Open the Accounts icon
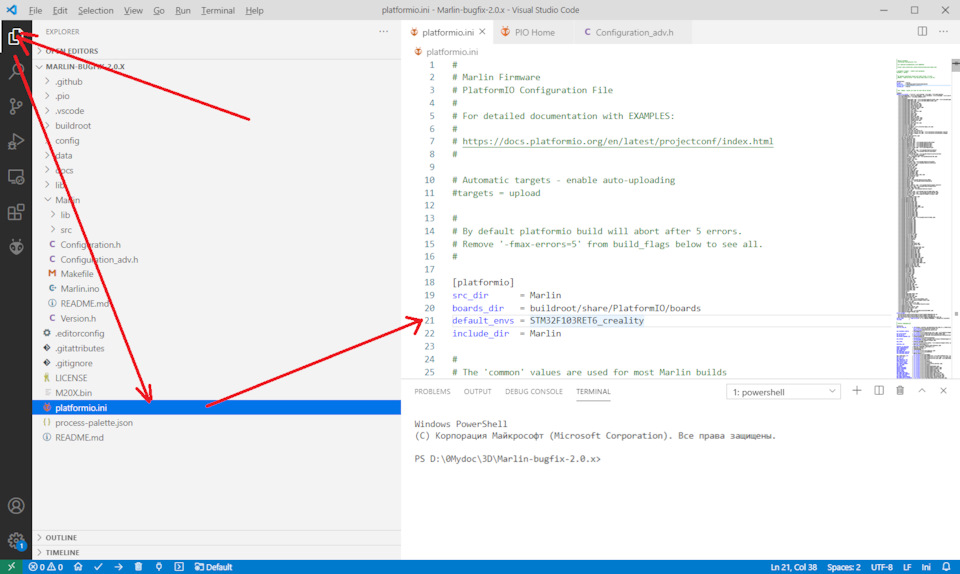Image resolution: width=960 pixels, height=574 pixels. (16, 505)
